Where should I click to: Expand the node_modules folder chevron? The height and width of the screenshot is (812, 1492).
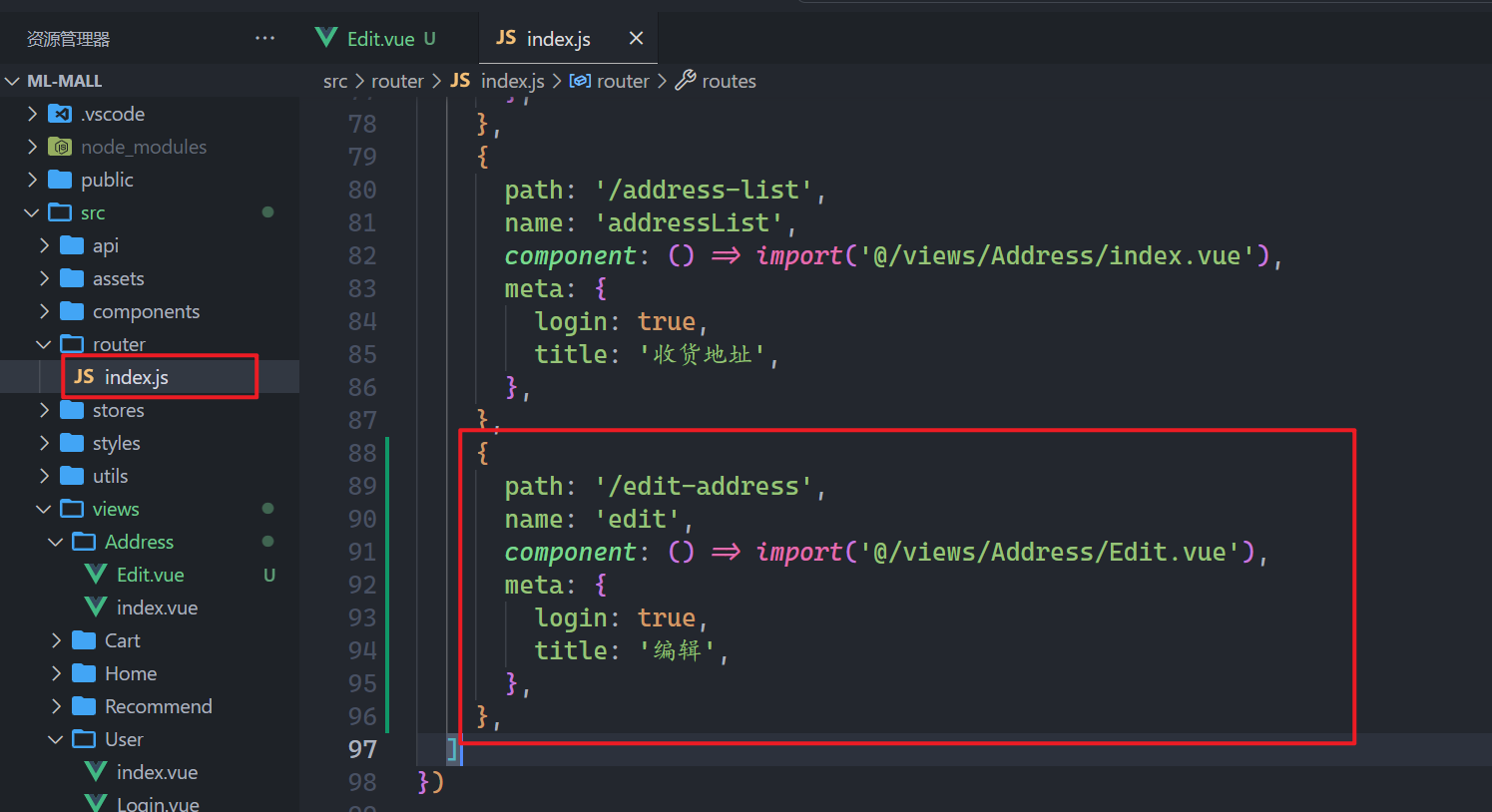(x=32, y=147)
